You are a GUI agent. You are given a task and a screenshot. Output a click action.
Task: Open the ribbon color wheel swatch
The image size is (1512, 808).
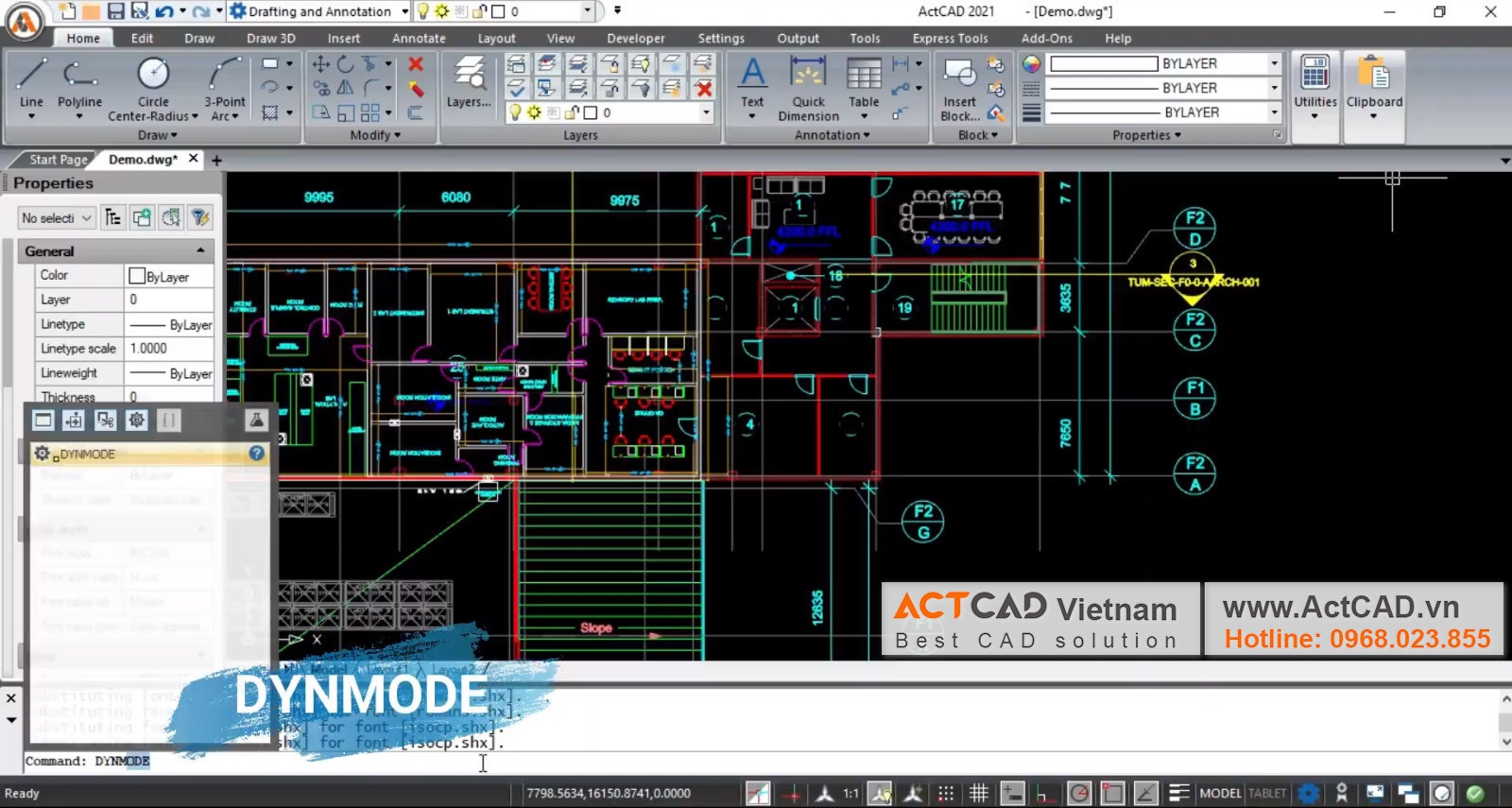tap(1031, 63)
